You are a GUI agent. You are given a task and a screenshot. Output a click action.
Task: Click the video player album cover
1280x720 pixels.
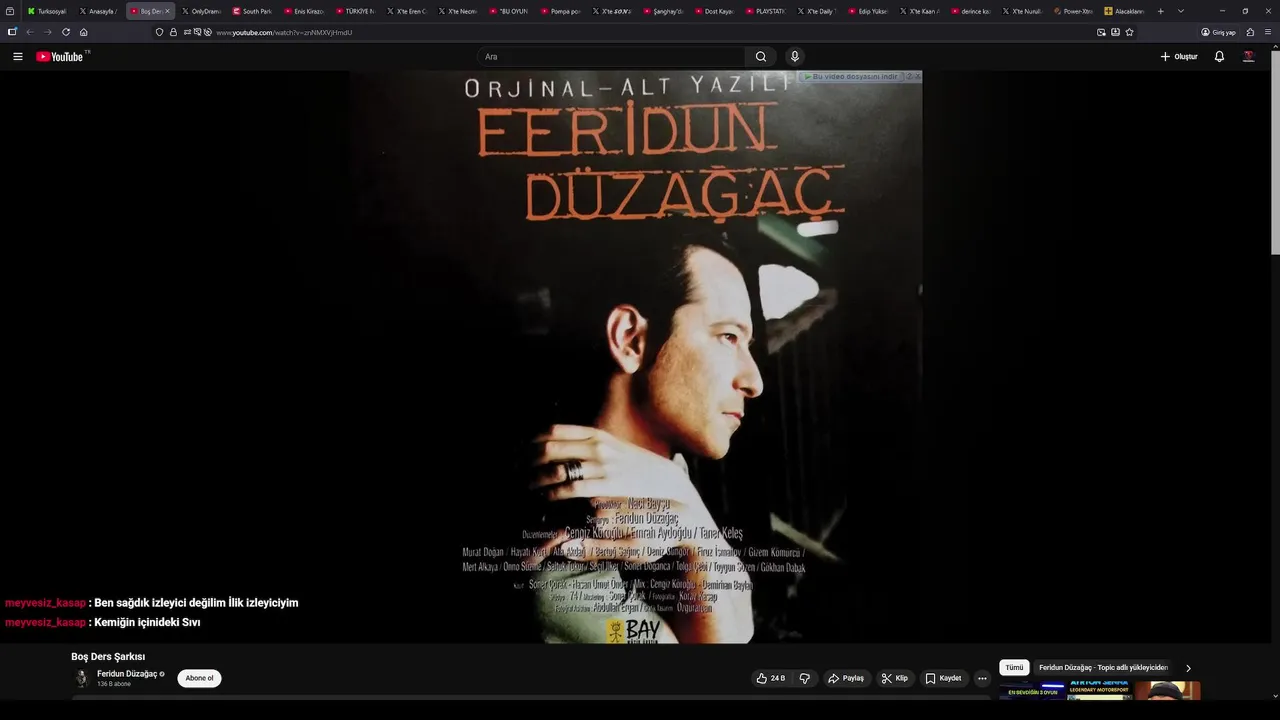click(636, 357)
